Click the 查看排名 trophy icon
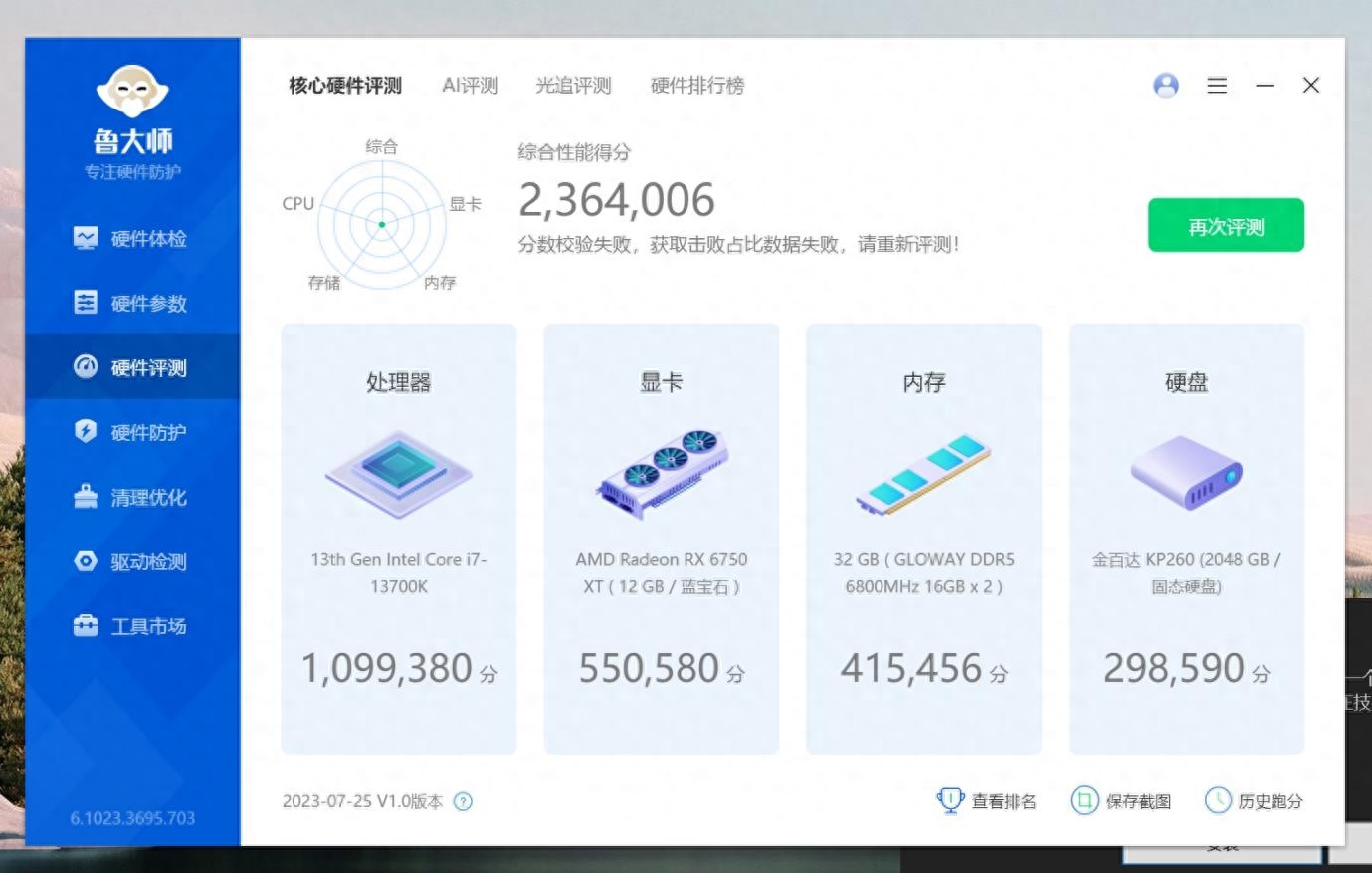 [950, 800]
